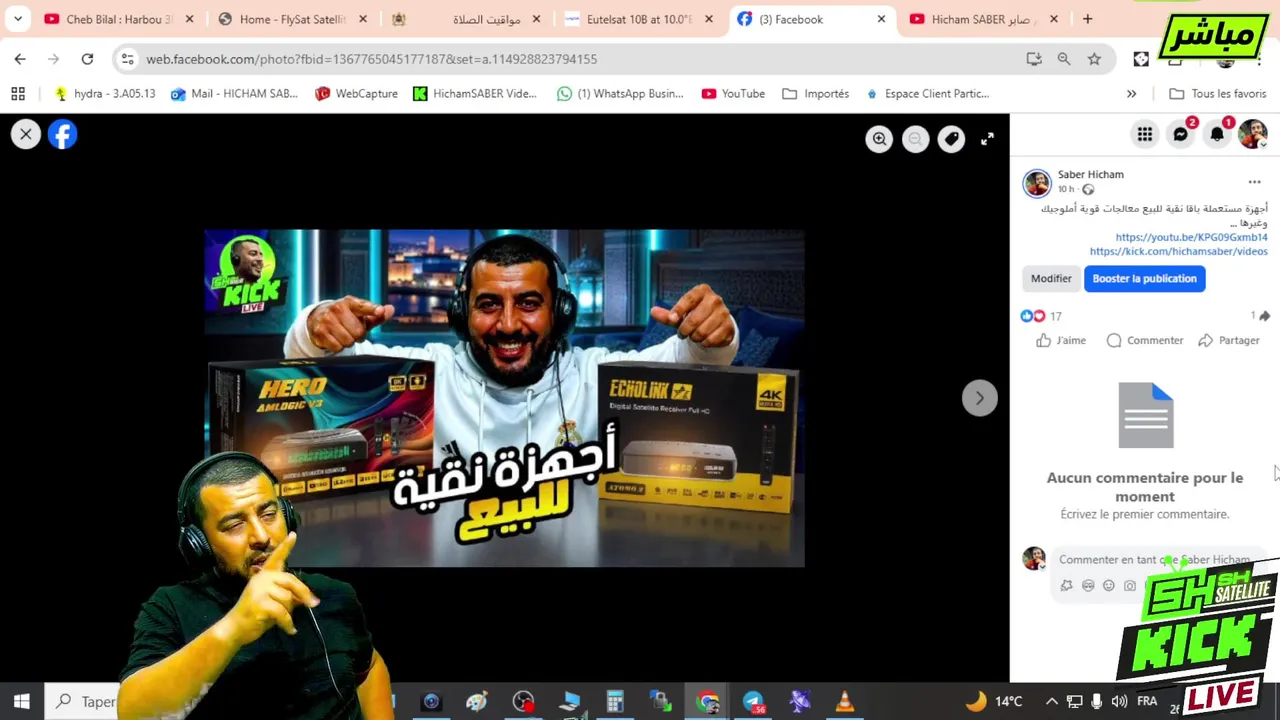Image resolution: width=1280 pixels, height=720 pixels.
Task: Open Telegram from the taskbar
Action: coord(754,701)
